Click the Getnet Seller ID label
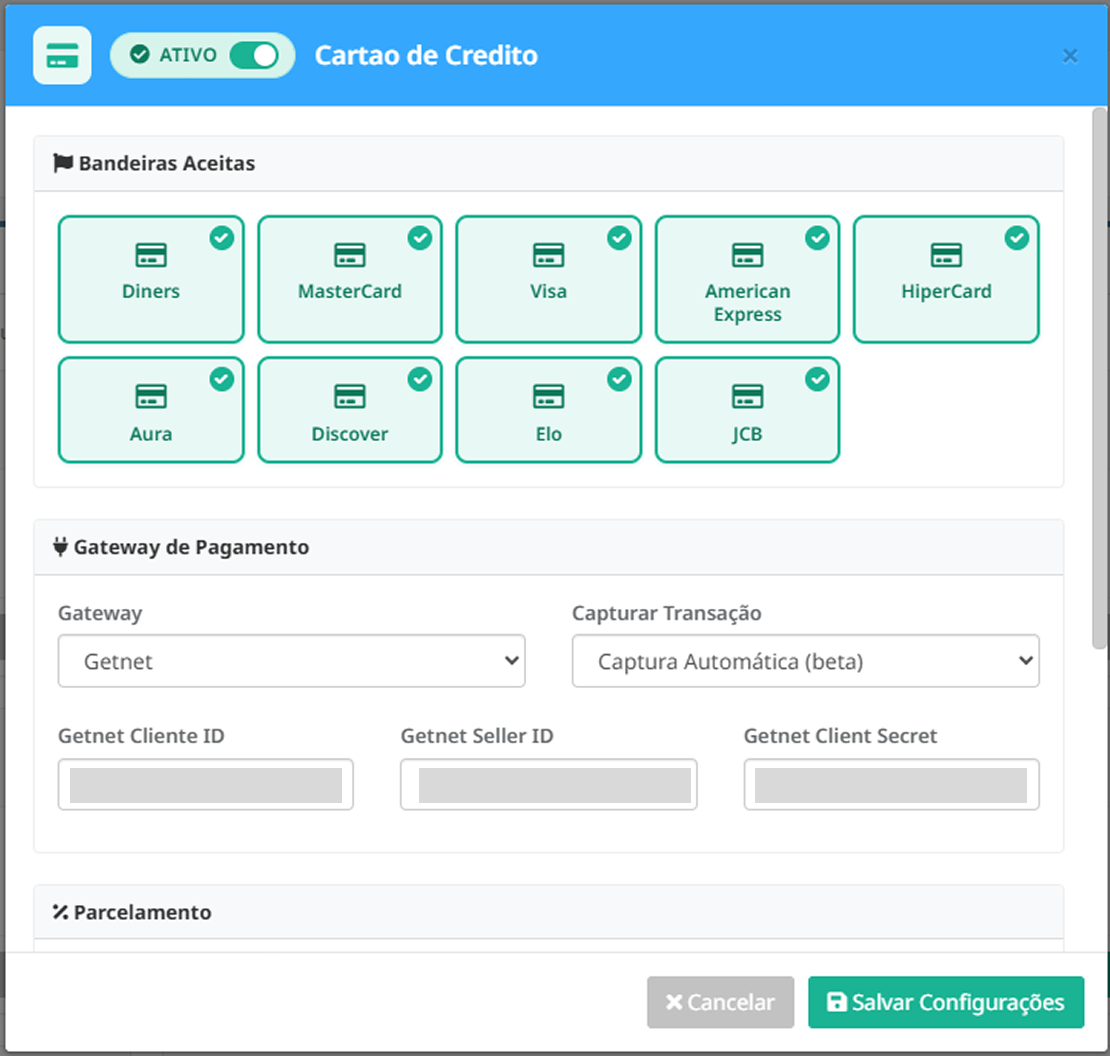The image size is (1110, 1056). tap(477, 736)
